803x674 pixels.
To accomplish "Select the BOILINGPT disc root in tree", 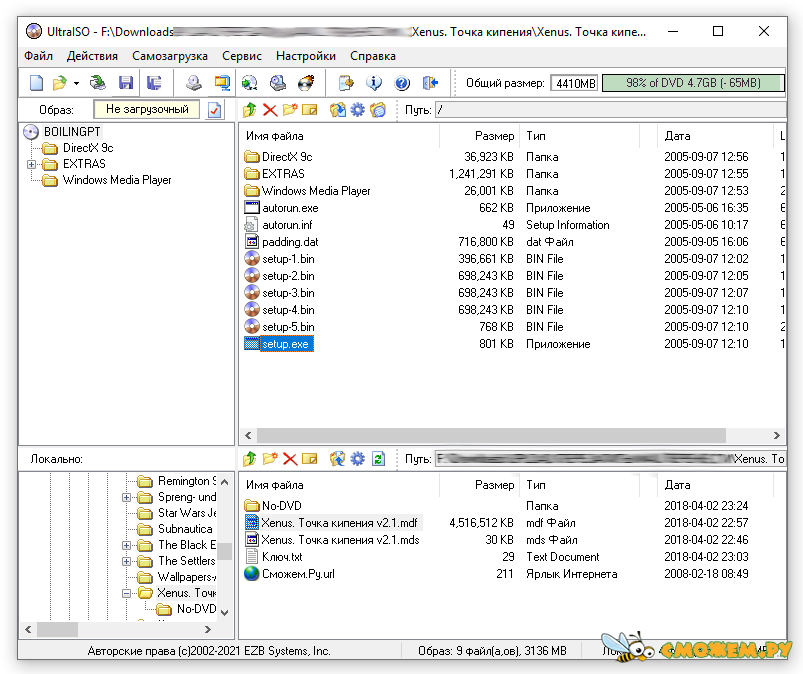I will coord(72,132).
